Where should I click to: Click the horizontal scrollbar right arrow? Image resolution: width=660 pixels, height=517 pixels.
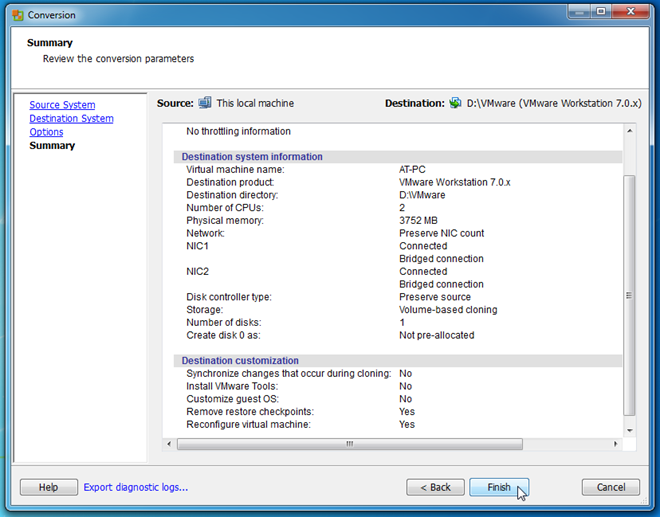(614, 443)
